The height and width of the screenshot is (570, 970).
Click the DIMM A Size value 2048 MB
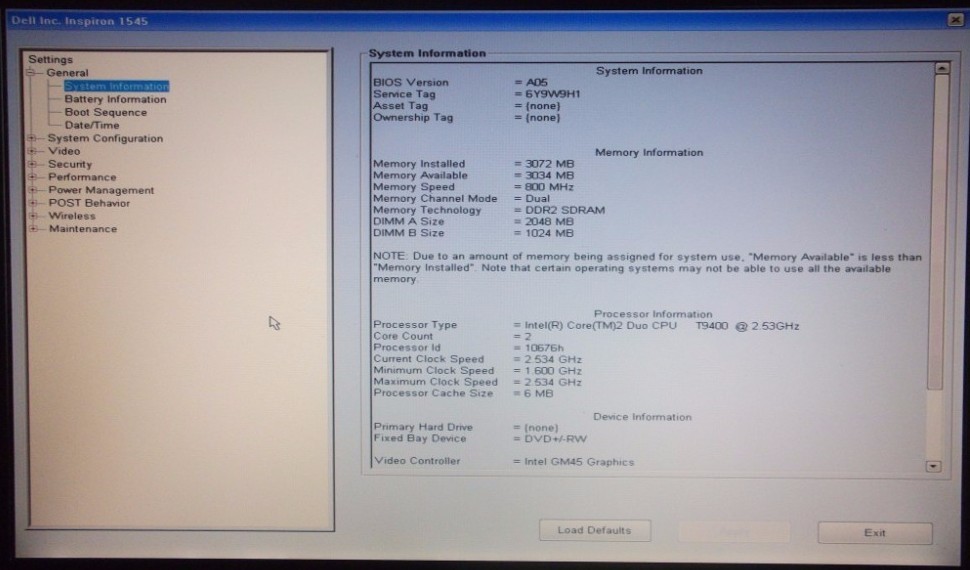tap(549, 222)
